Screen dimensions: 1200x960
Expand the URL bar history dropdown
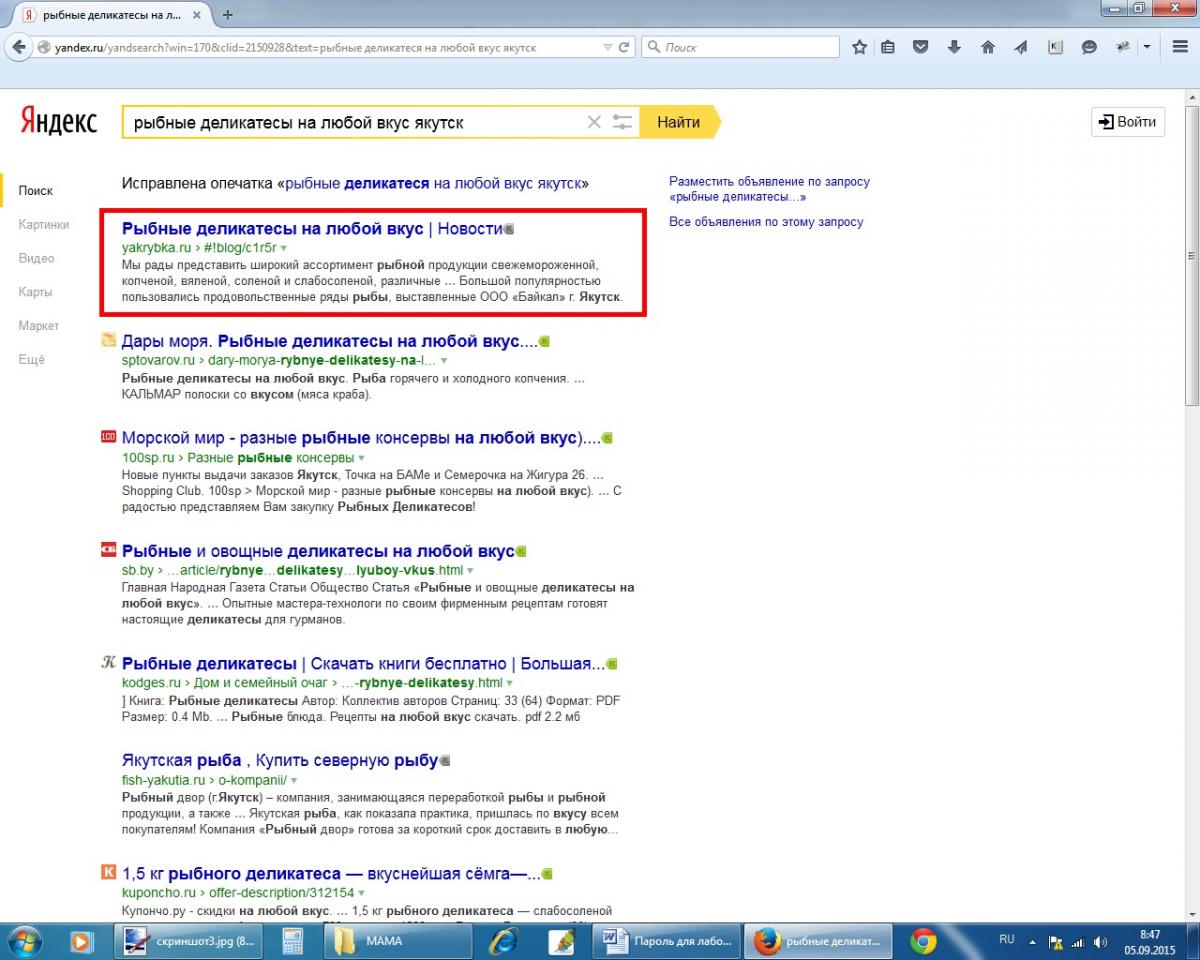click(x=607, y=47)
